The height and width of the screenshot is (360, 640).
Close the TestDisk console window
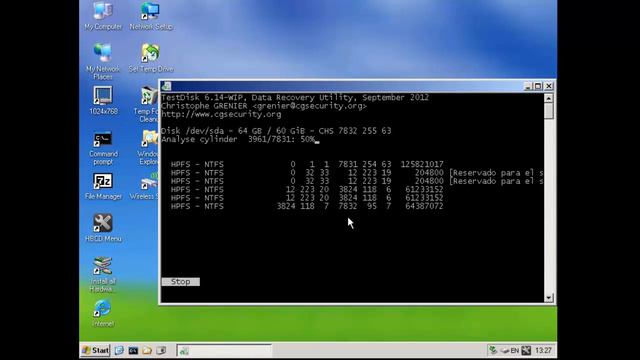[549, 86]
